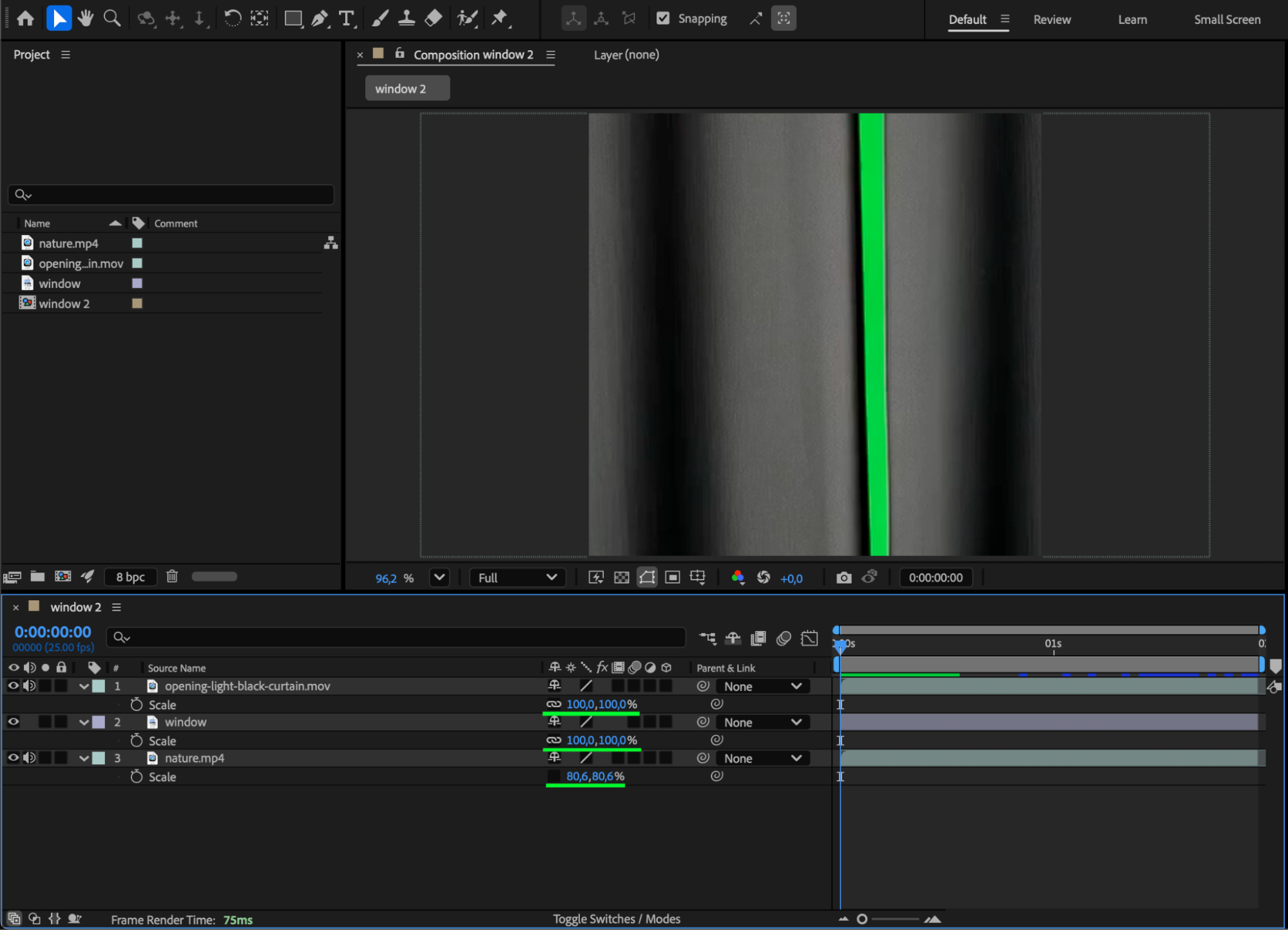
Task: Delete selected project item with trash icon
Action: 172,576
